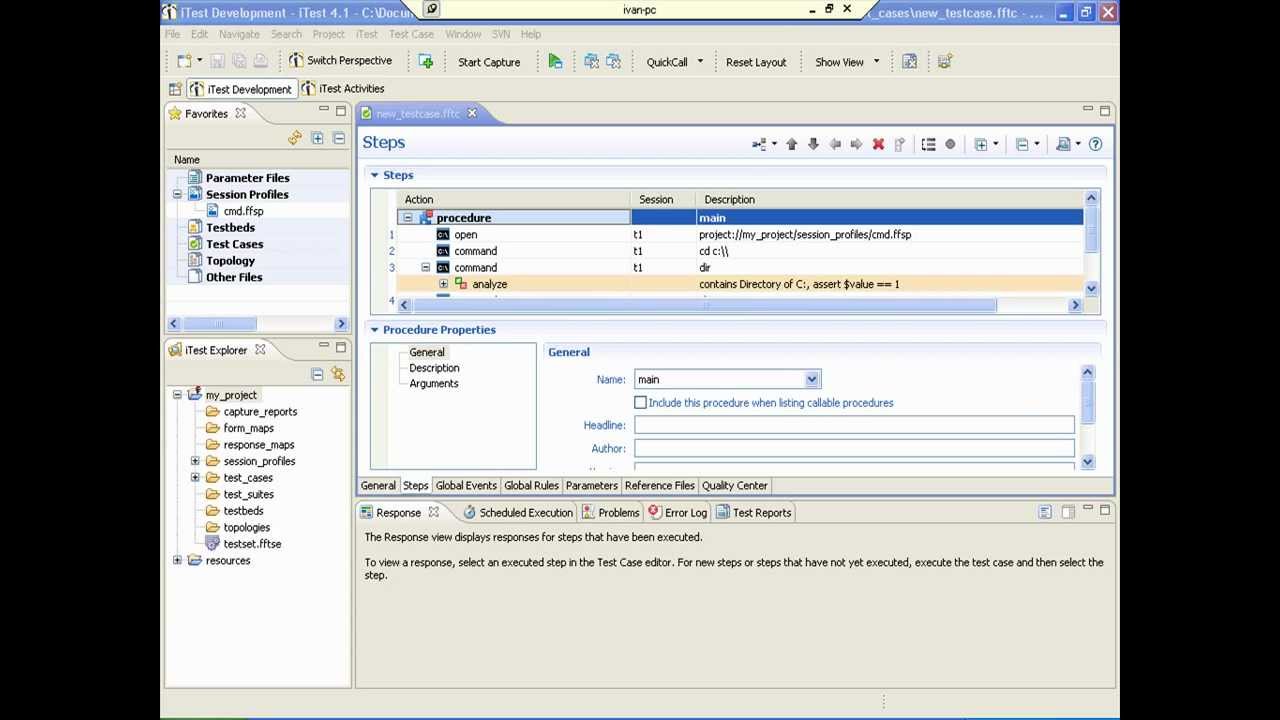
Task: Click Link with Editor icon in iTest Explorer
Action: click(x=338, y=374)
